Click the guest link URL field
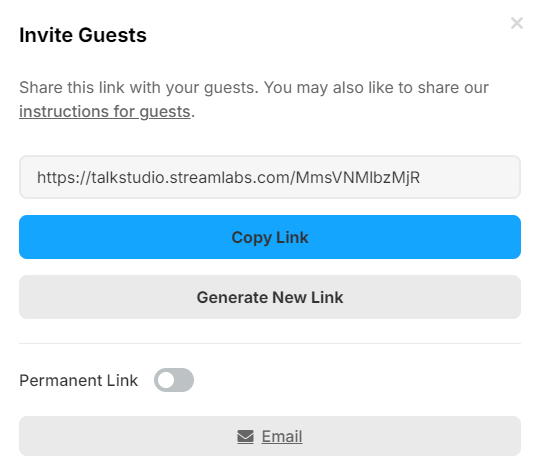 click(x=270, y=177)
